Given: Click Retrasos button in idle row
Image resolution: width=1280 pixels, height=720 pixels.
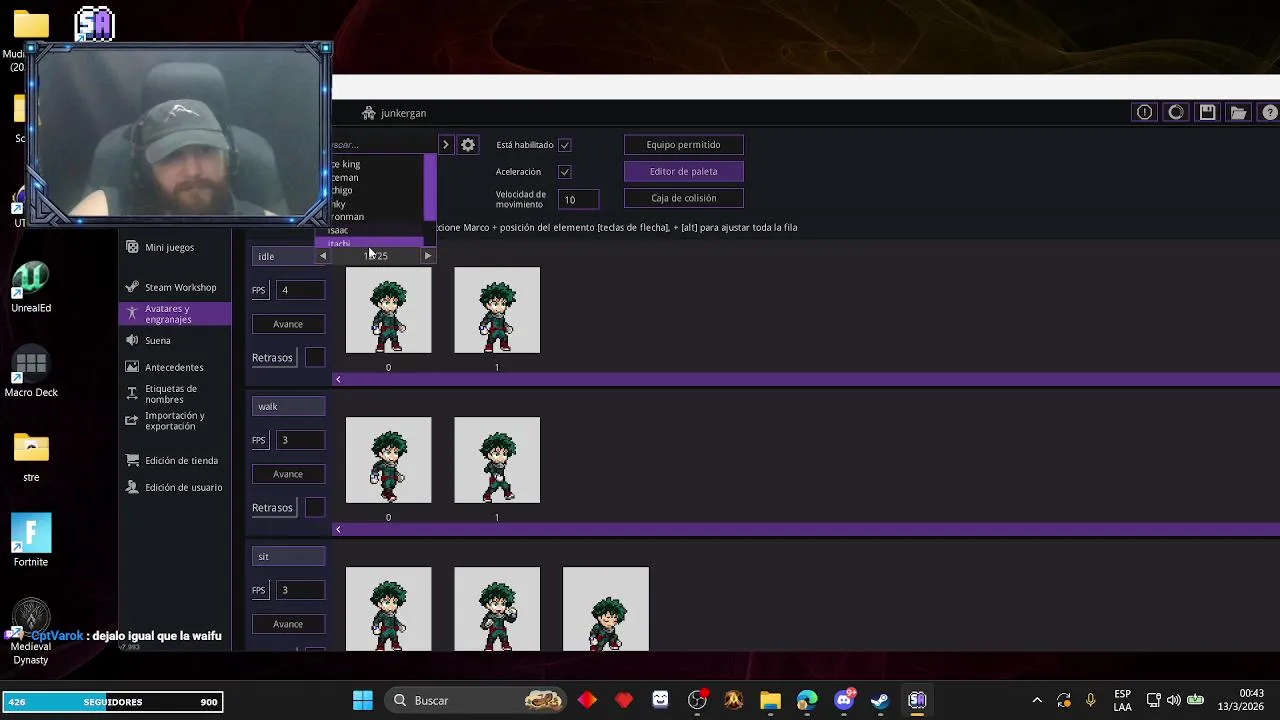Looking at the screenshot, I should click(272, 357).
